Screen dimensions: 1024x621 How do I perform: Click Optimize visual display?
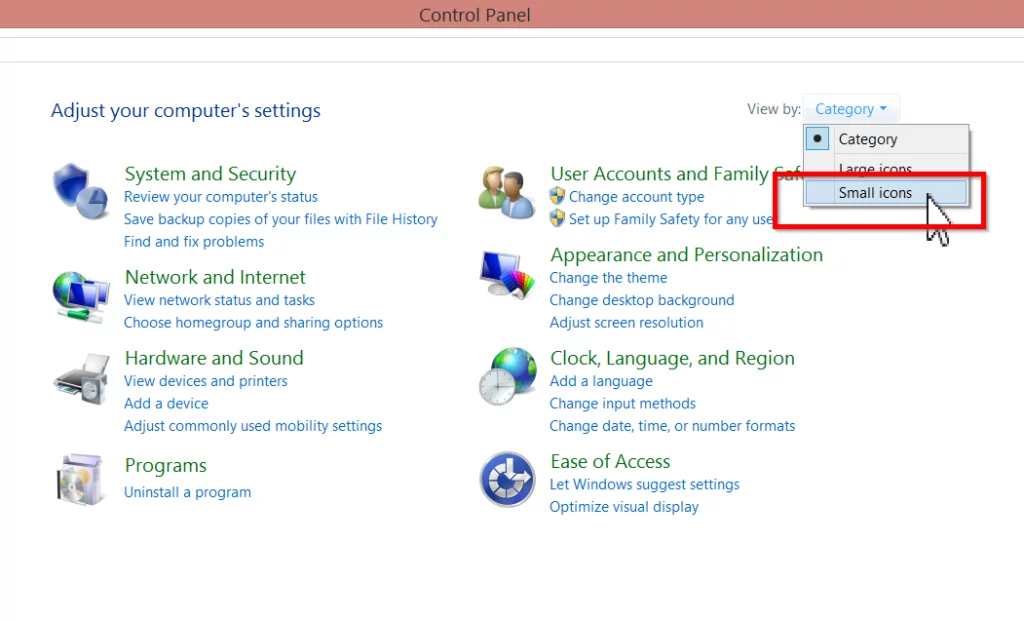click(624, 507)
